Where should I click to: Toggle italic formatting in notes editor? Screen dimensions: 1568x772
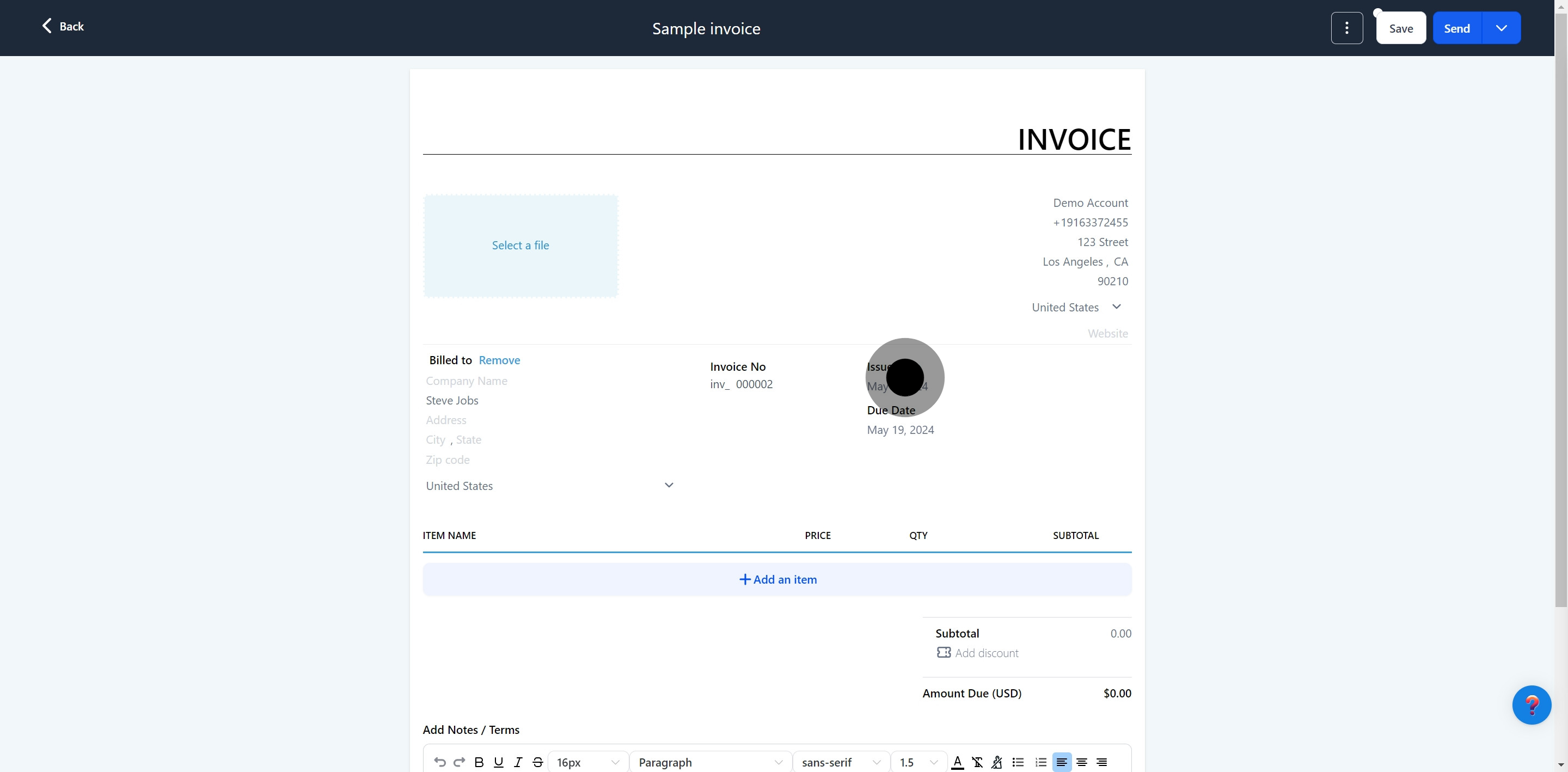coord(518,762)
